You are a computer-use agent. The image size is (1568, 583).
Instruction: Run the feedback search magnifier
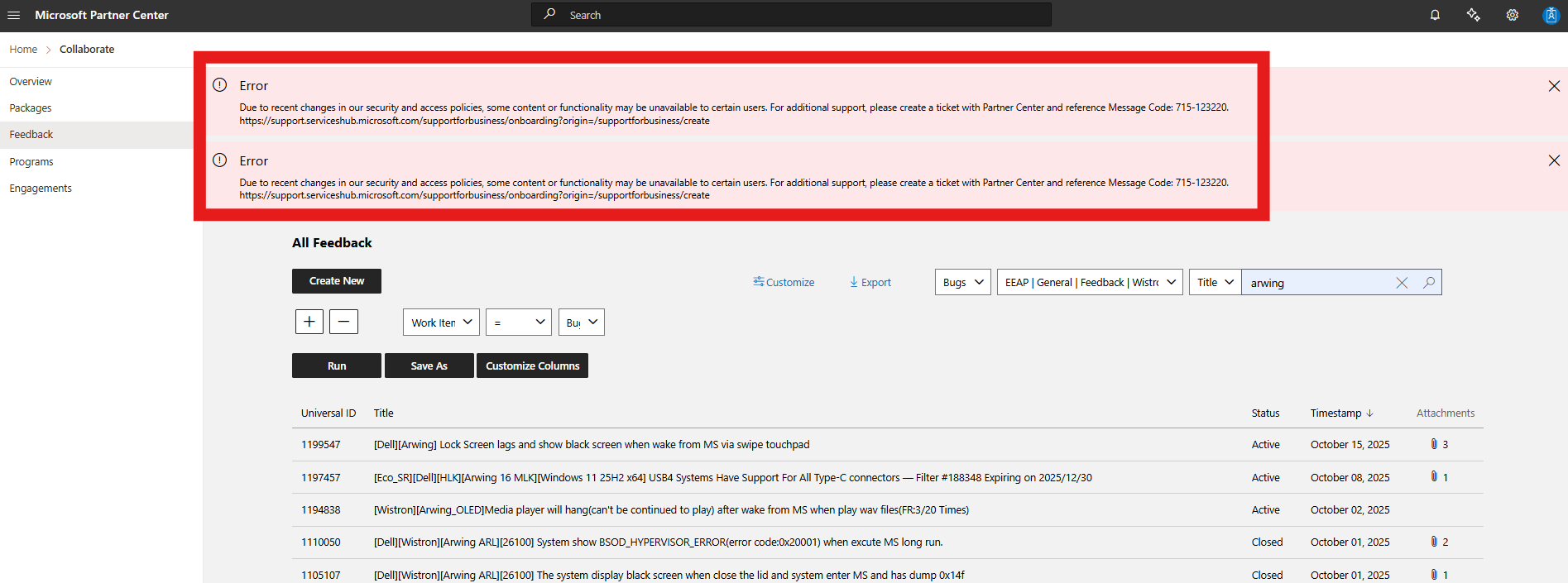pos(1429,283)
